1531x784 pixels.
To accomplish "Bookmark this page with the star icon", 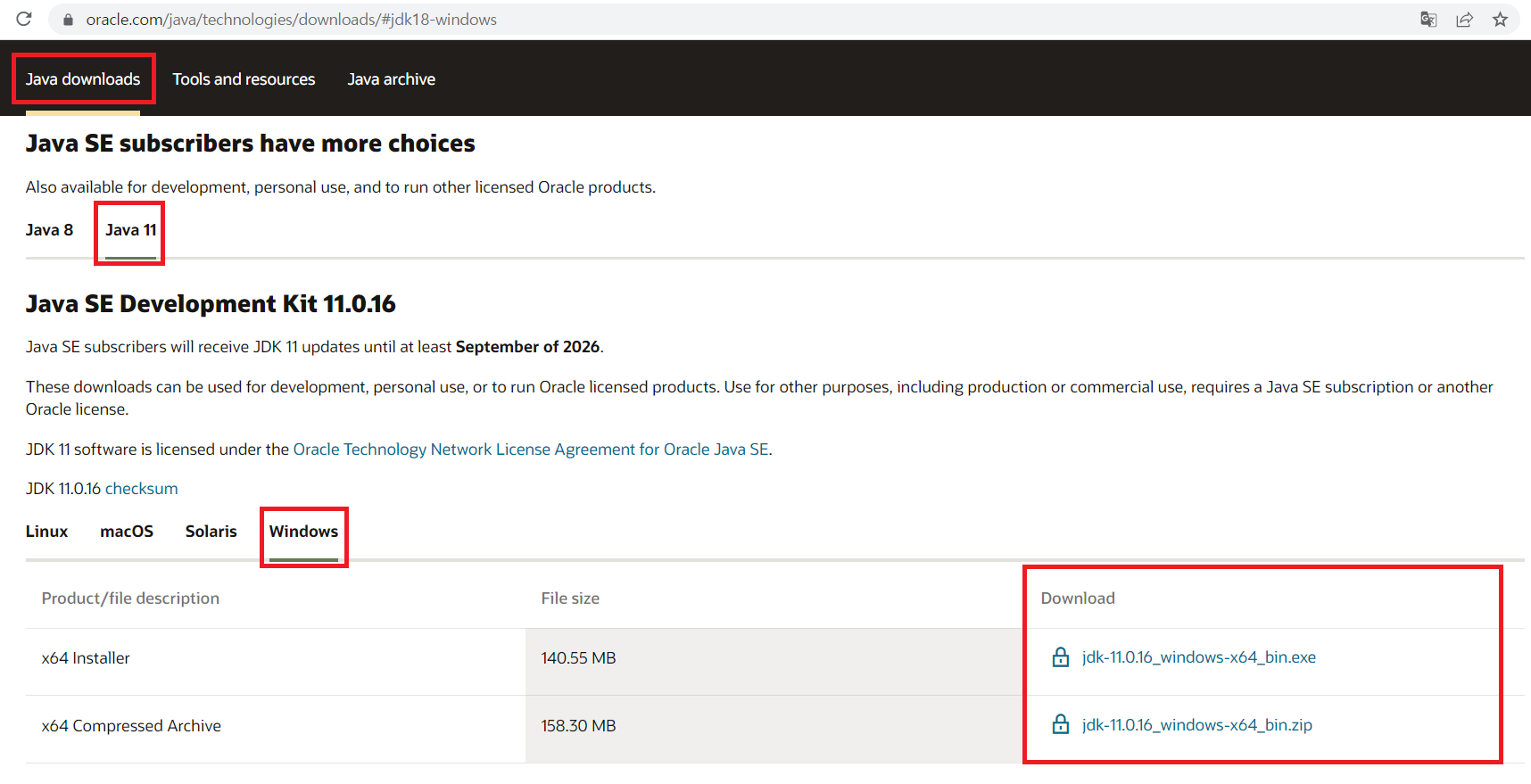I will [1500, 20].
